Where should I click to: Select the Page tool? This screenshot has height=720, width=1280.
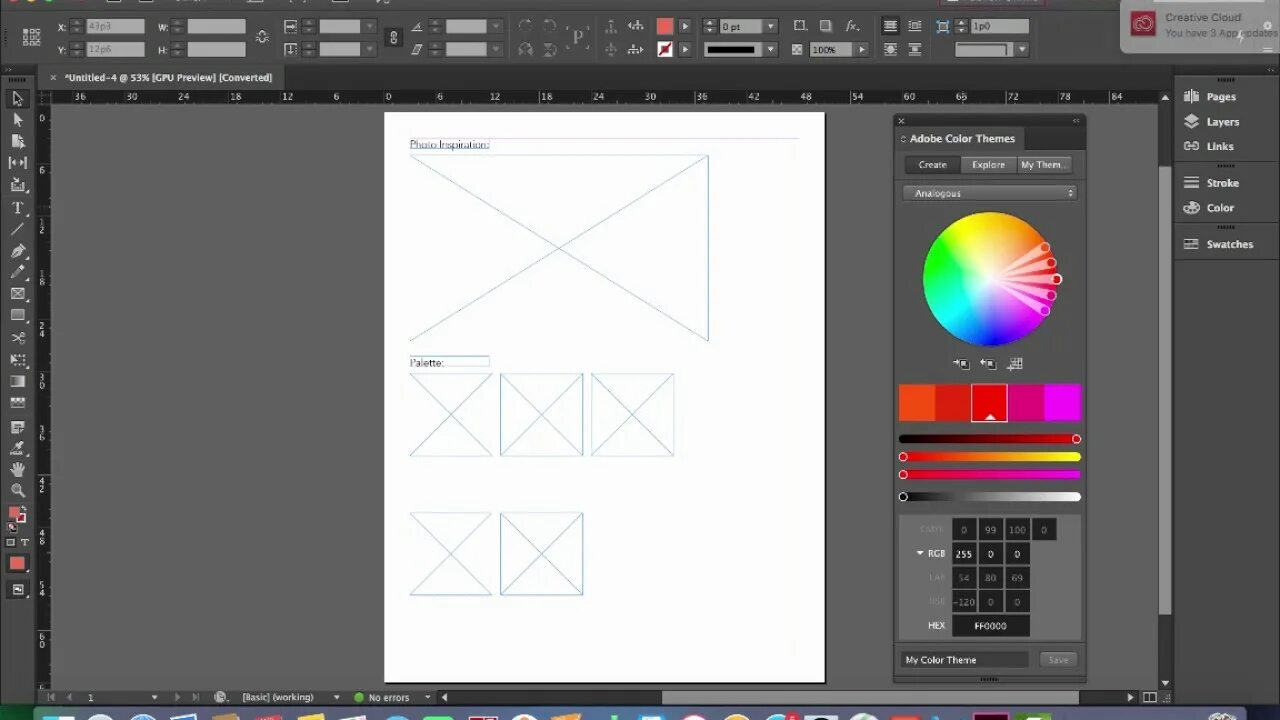17,141
